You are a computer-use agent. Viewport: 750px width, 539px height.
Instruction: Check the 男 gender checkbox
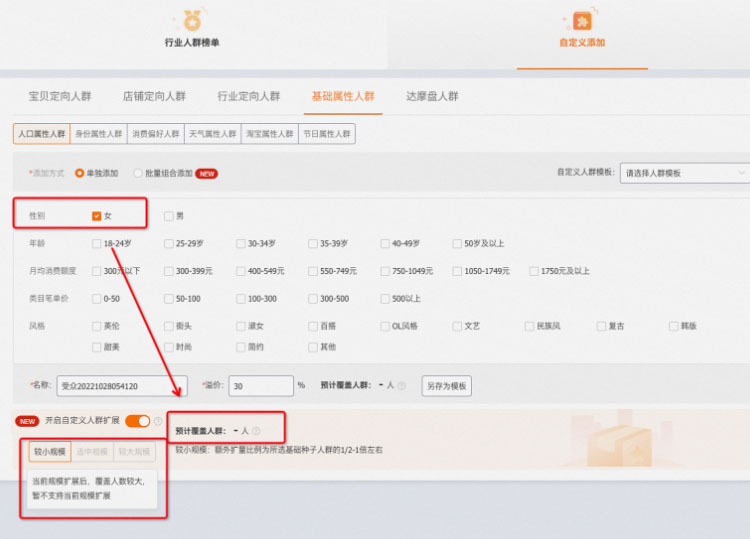tap(169, 216)
